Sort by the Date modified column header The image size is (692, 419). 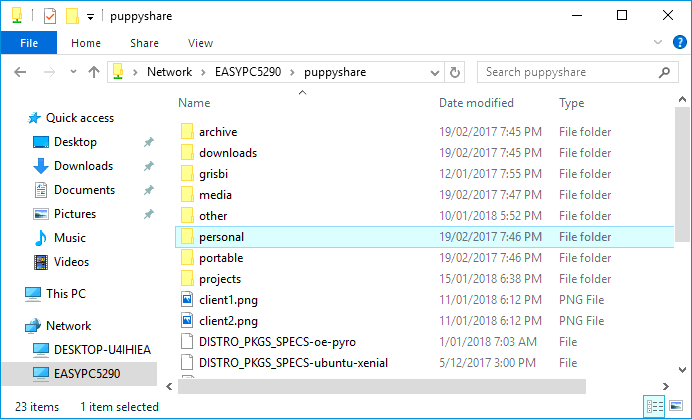pos(476,103)
